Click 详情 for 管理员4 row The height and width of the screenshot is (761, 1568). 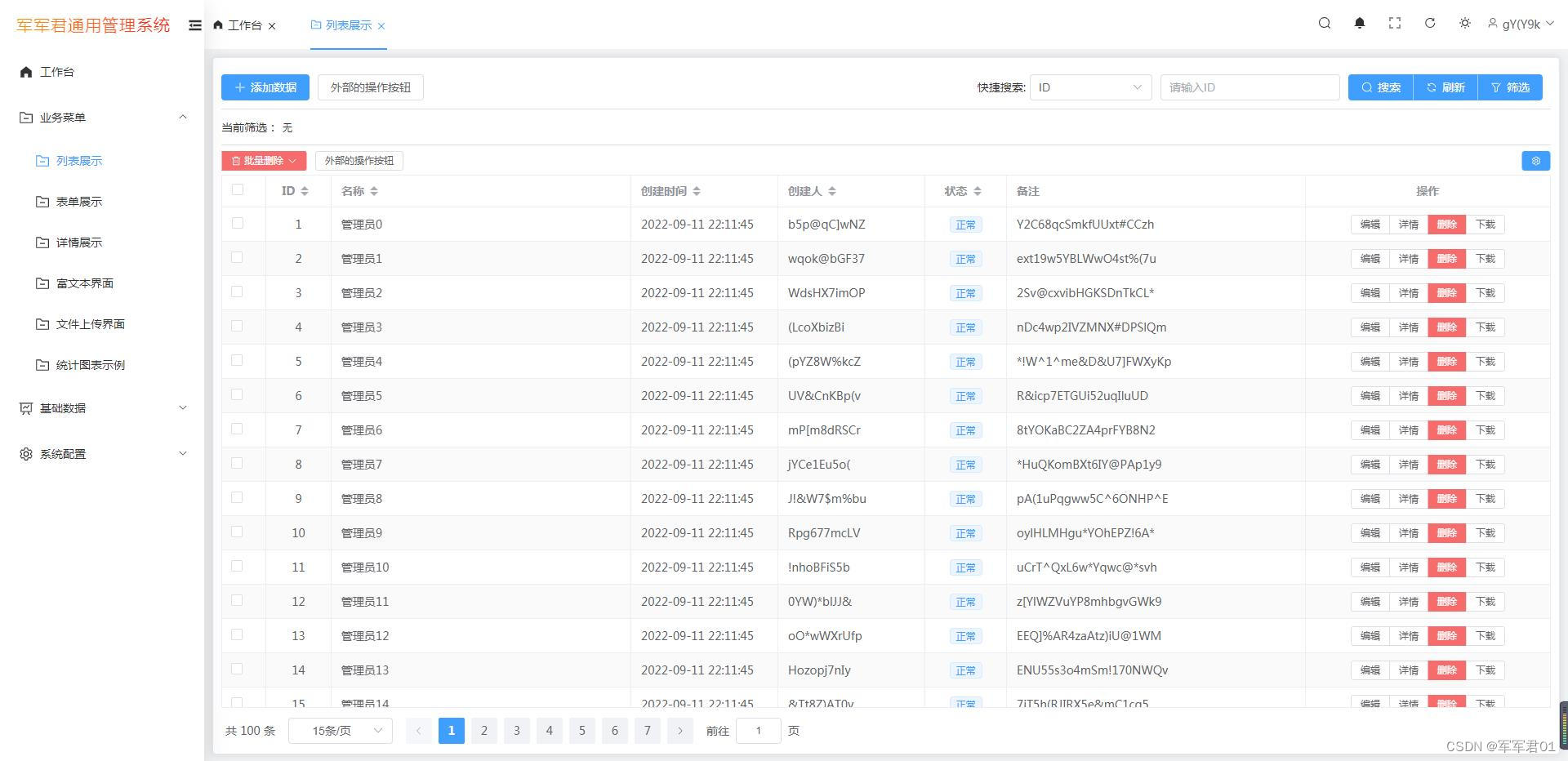point(1409,362)
